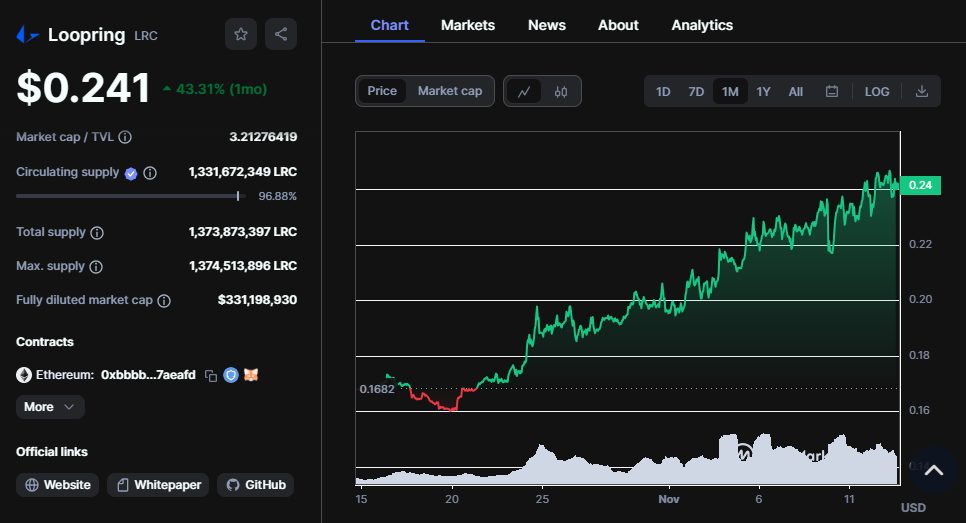Open info tooltip for Fully diluted market cap
This screenshot has width=966, height=523.
(164, 301)
